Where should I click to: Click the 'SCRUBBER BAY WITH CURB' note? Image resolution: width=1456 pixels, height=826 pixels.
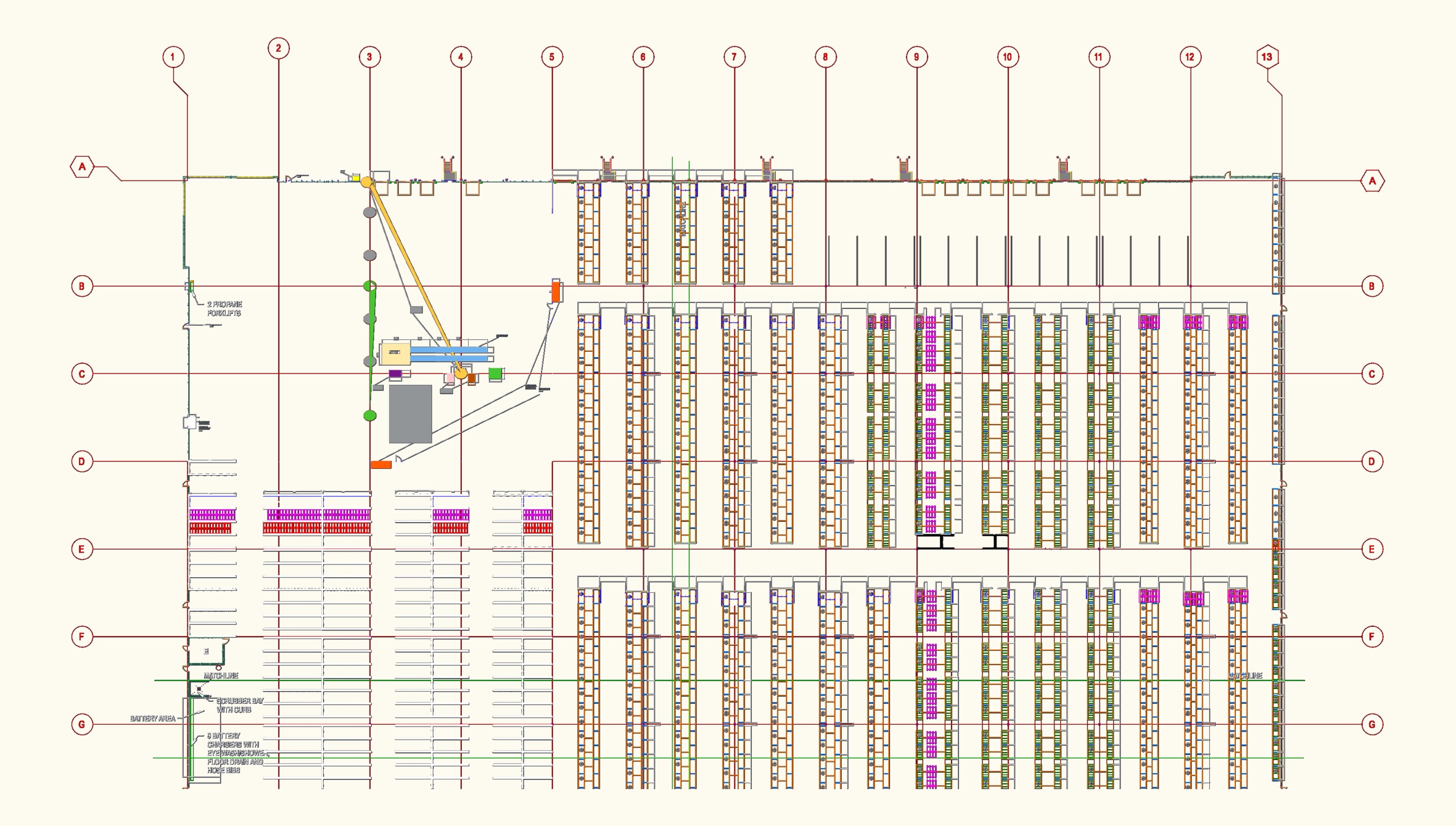point(240,705)
